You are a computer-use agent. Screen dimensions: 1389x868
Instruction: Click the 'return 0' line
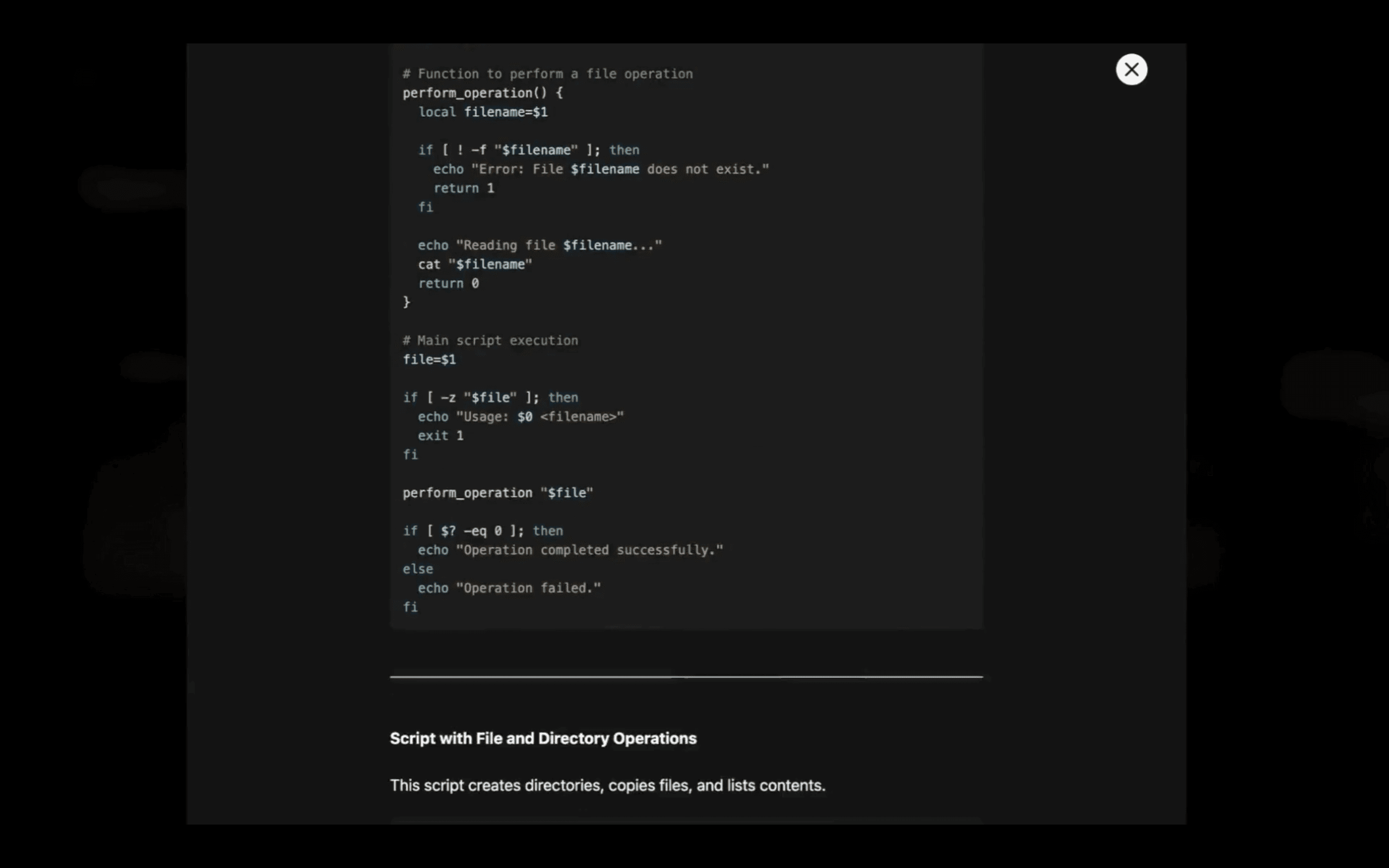click(x=448, y=284)
